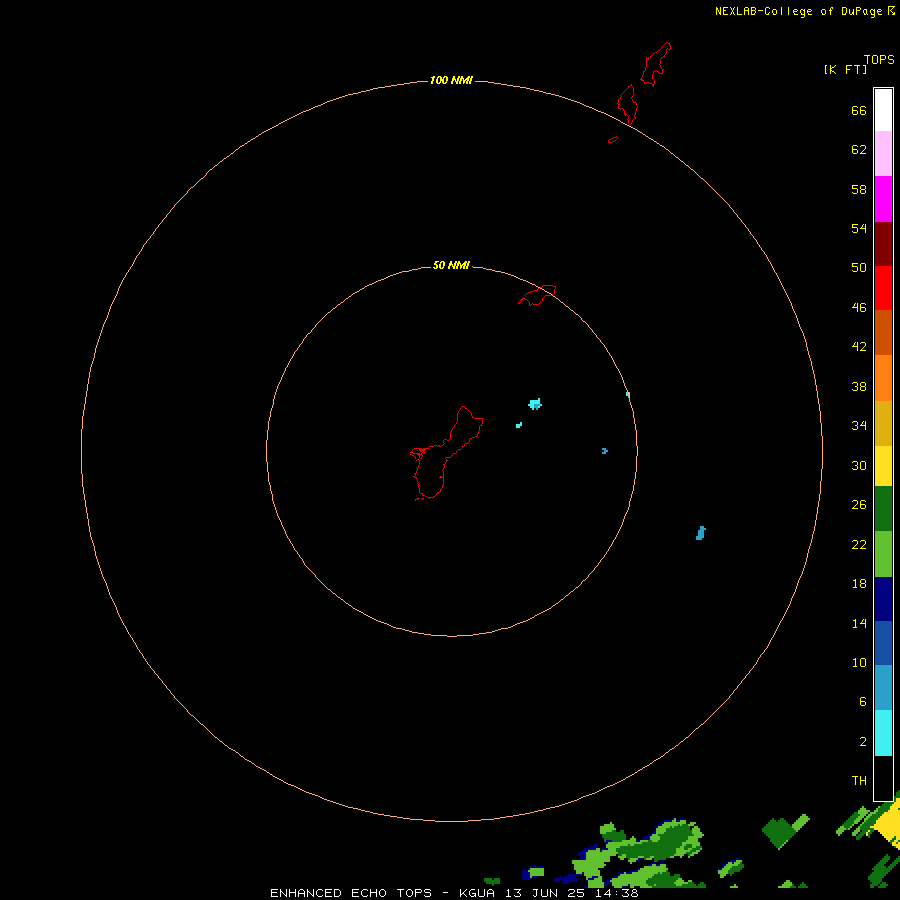Click the 18 value on the scale
This screenshot has width=900, height=900.
(x=859, y=584)
